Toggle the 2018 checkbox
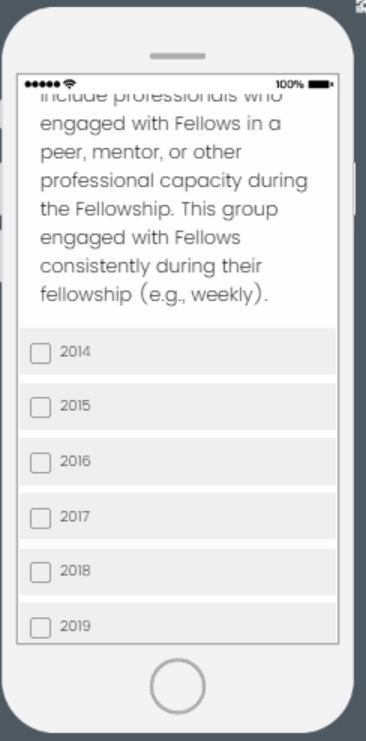The image size is (366, 741). pyautogui.click(x=41, y=572)
